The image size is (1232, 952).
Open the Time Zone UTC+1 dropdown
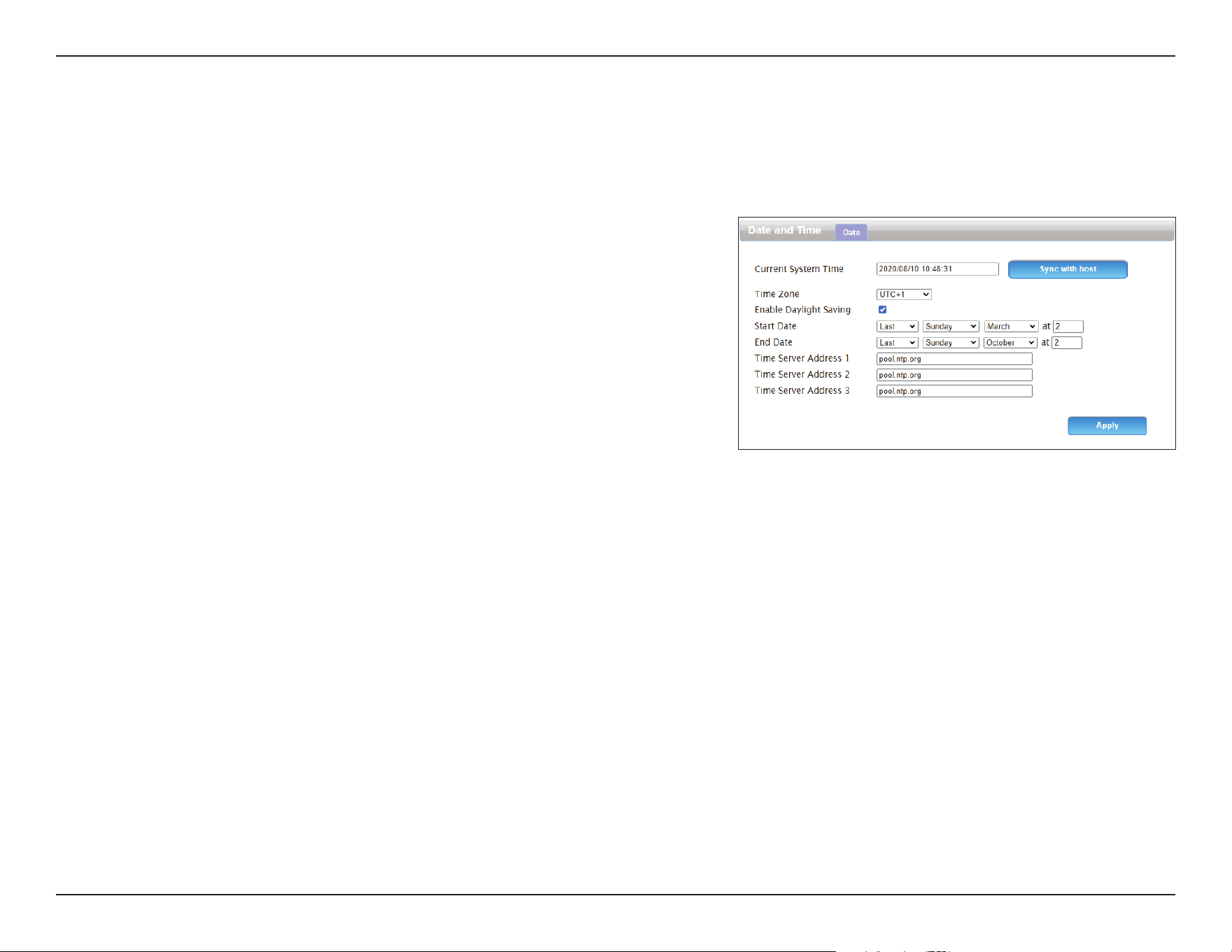tap(904, 294)
